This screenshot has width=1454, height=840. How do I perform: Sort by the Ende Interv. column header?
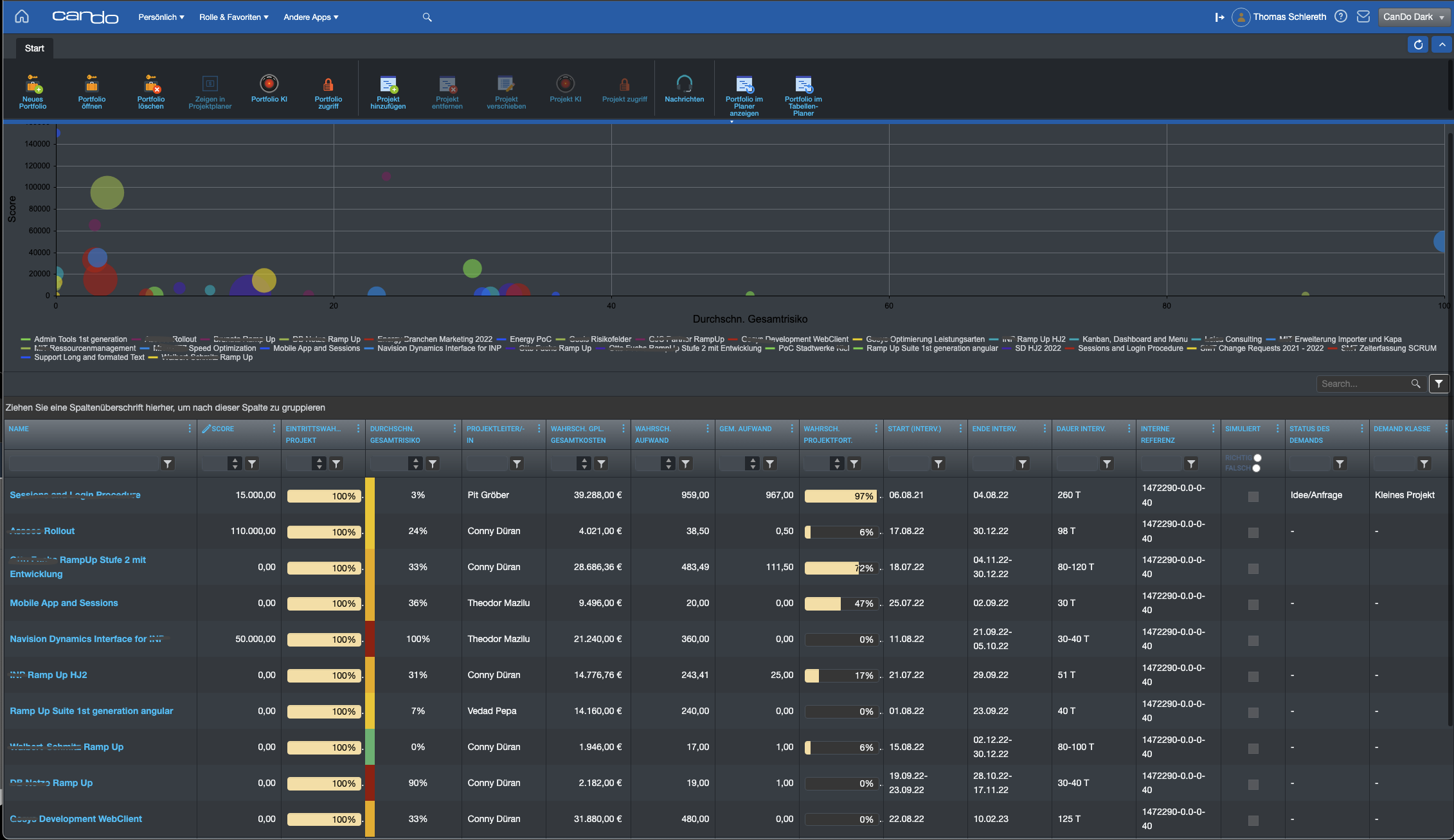tap(994, 429)
